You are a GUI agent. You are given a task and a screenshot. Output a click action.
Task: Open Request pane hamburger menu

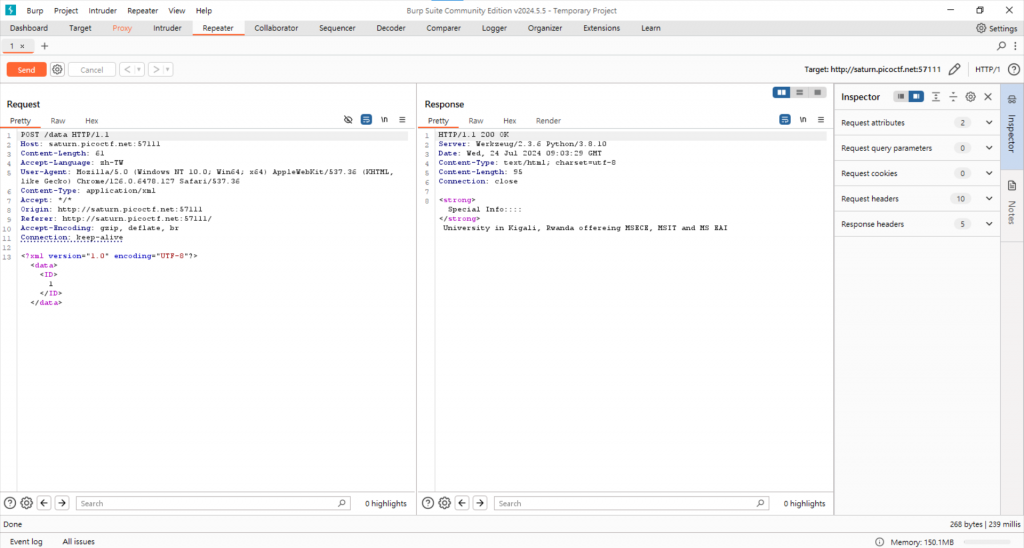coord(402,120)
